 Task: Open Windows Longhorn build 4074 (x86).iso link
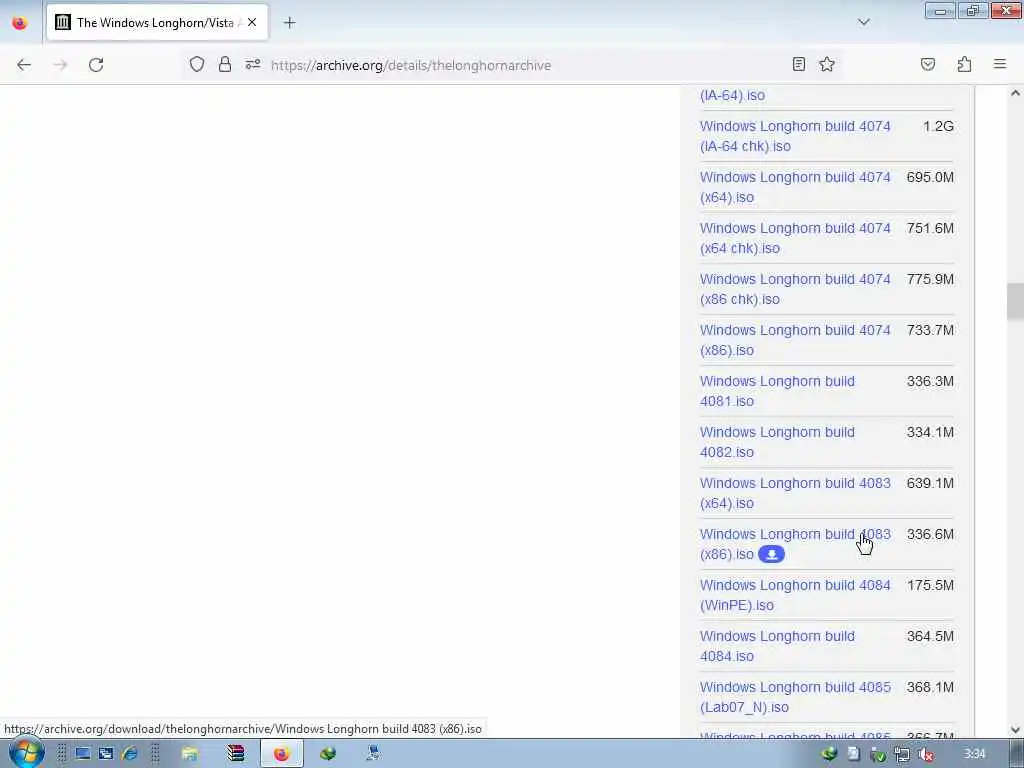click(795, 340)
